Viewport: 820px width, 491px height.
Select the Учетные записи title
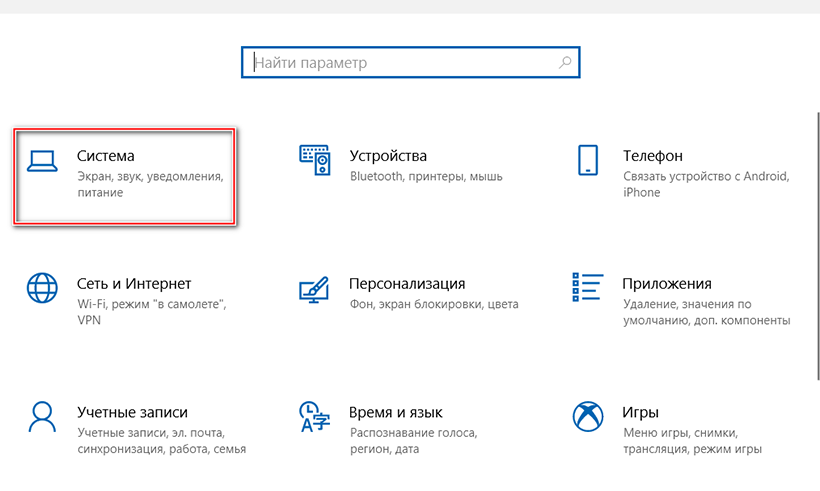(x=132, y=412)
